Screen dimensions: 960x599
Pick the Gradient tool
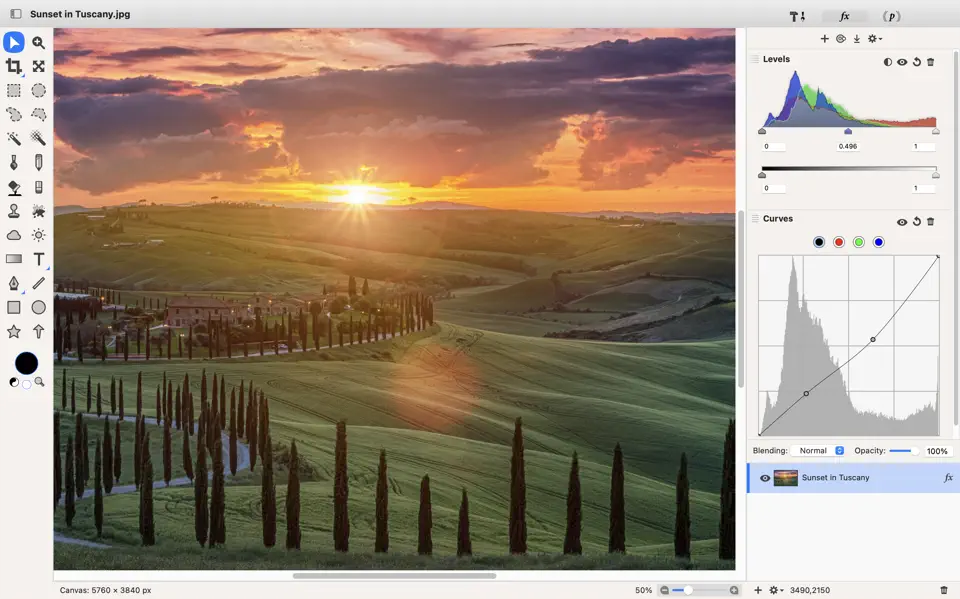pos(13,259)
